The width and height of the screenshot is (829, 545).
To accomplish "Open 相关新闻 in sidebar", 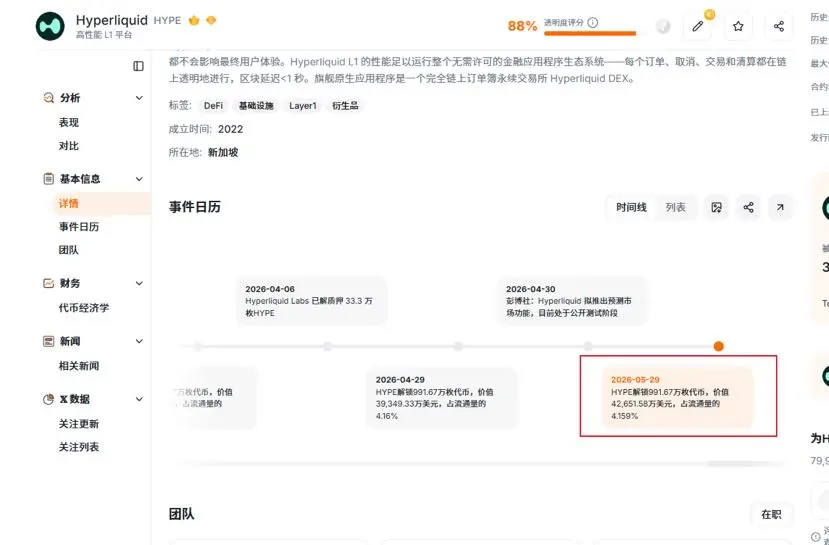I will coord(79,366).
